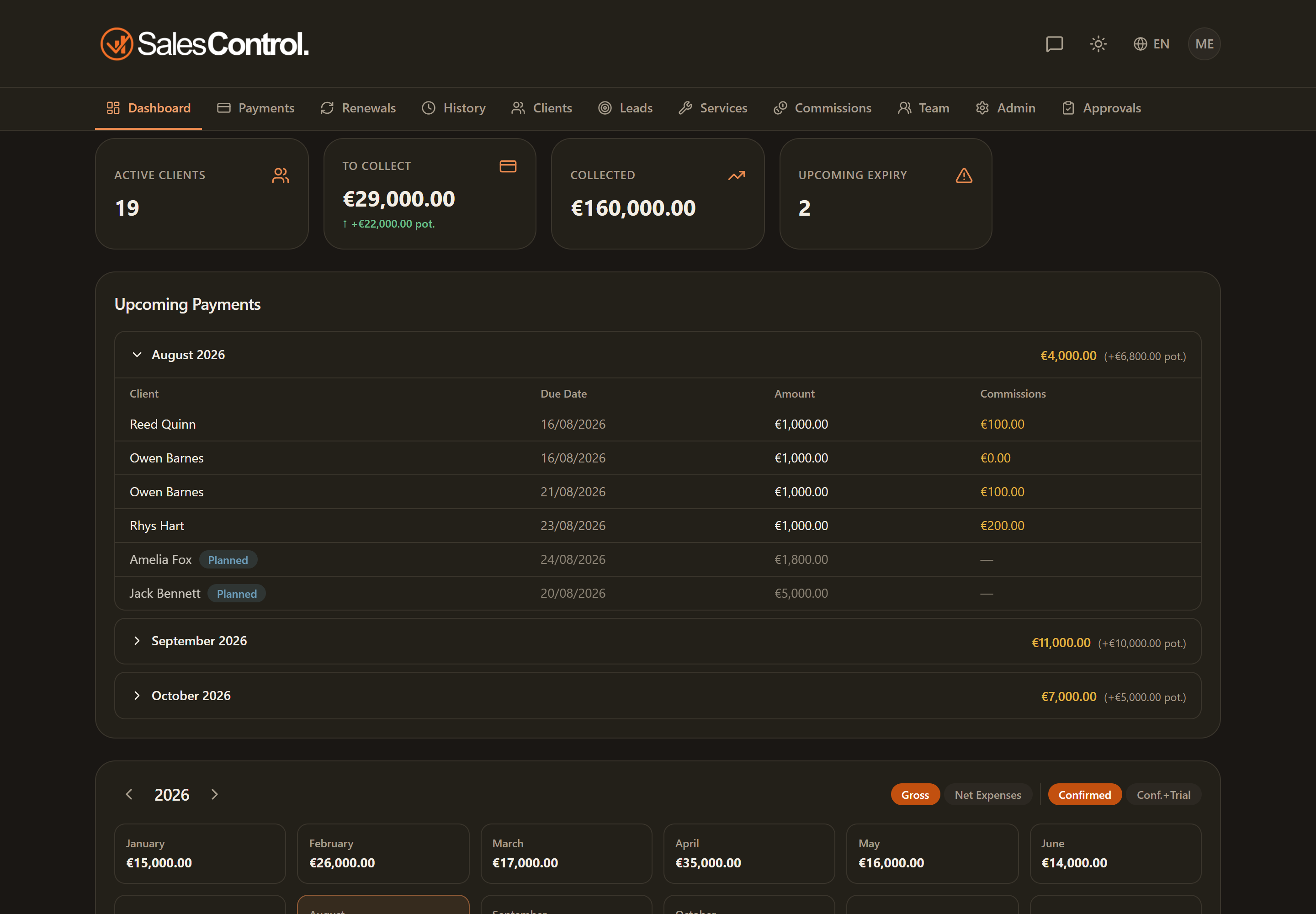This screenshot has width=1316, height=914.
Task: Click the Dashboard grid icon
Action: pyautogui.click(x=113, y=108)
